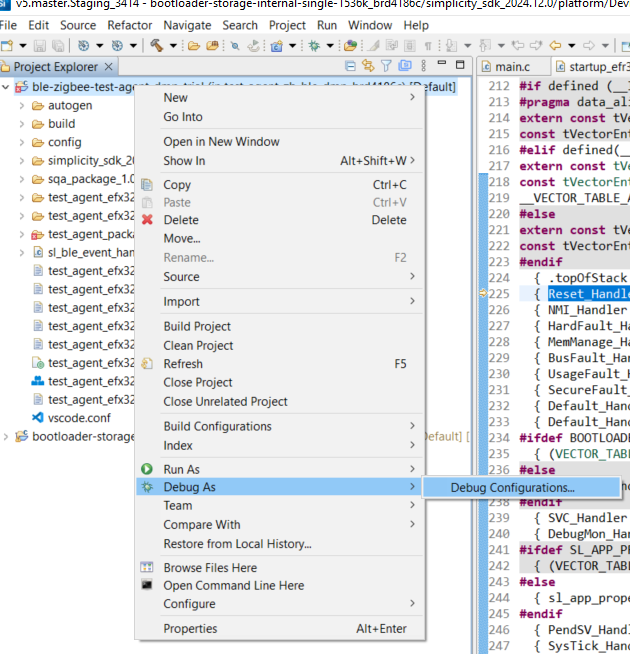
Task: Open Build Configurations submenu
Action: point(280,427)
